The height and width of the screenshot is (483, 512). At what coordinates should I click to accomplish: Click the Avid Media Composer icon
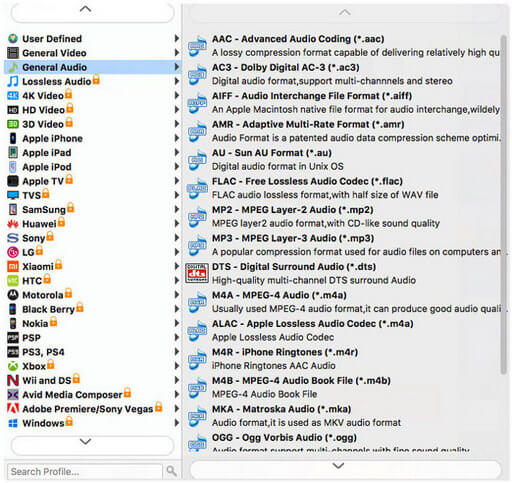click(x=13, y=395)
